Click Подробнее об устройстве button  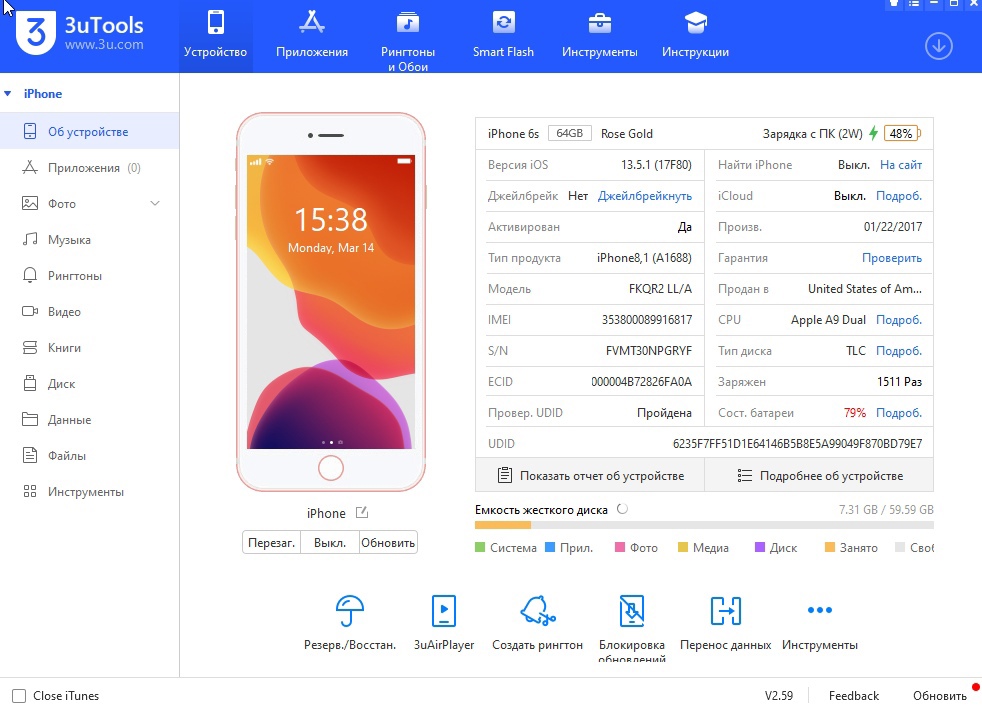(x=819, y=475)
